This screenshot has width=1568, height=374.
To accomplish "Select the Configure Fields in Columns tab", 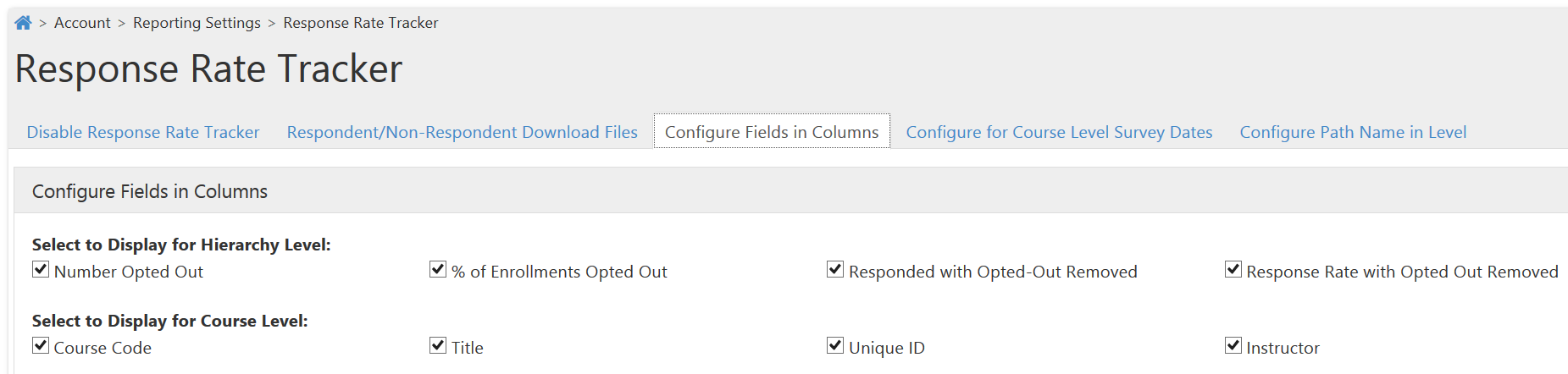I will (772, 132).
